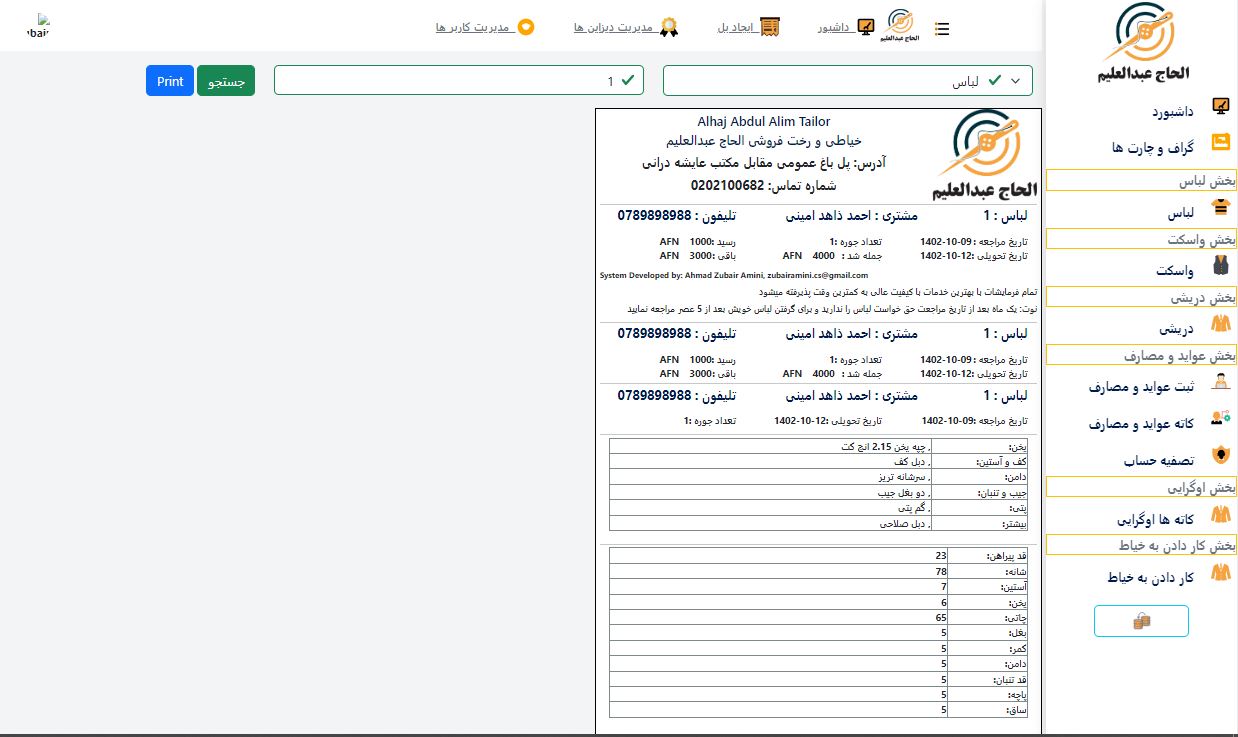Screen dimensions: 1238x737
Task: Click the vest icon for واسکت
Action: 1220,265
